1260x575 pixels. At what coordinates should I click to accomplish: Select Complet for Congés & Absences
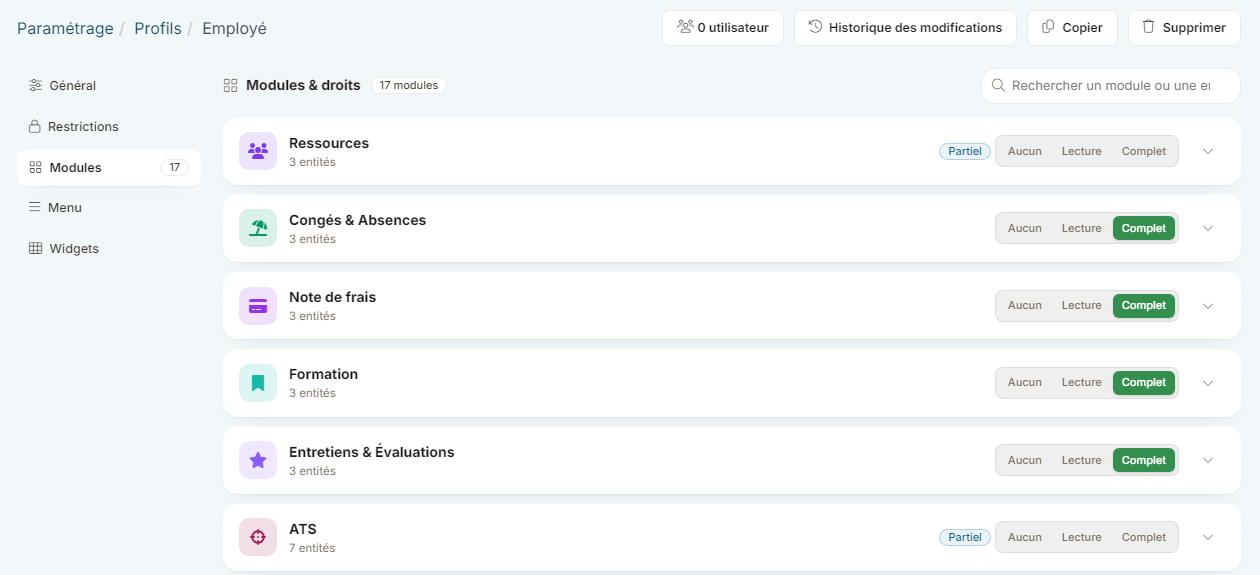pyautogui.click(x=1143, y=228)
